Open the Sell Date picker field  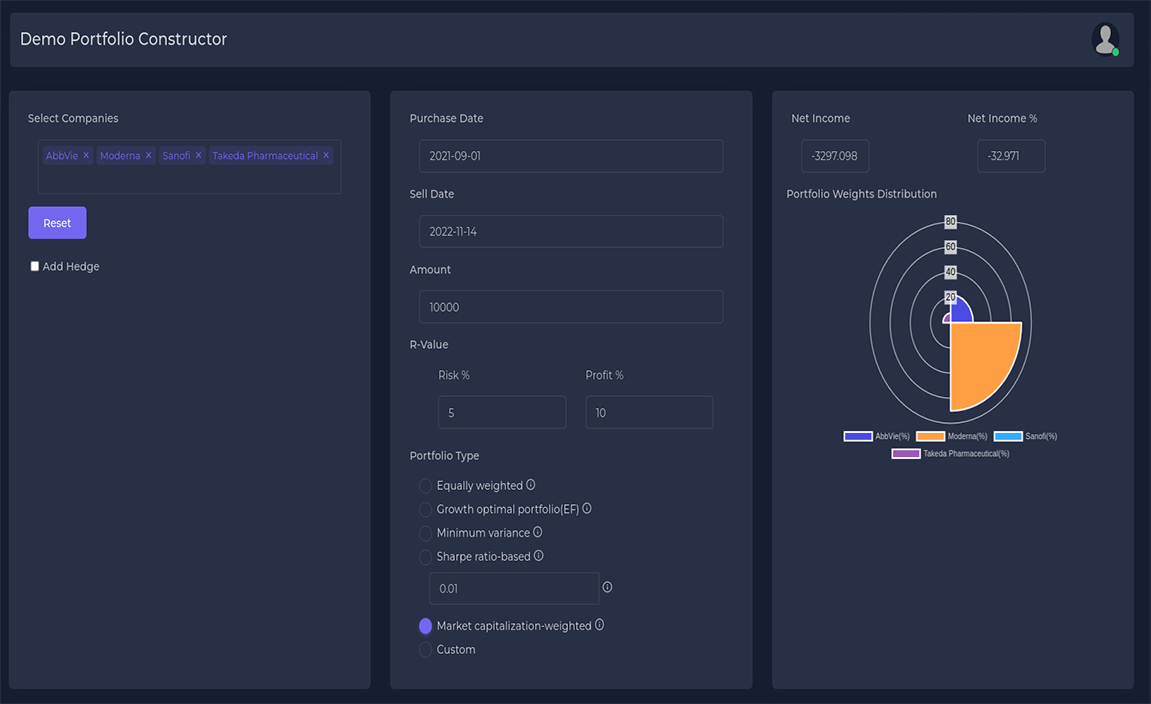pyautogui.click(x=570, y=231)
